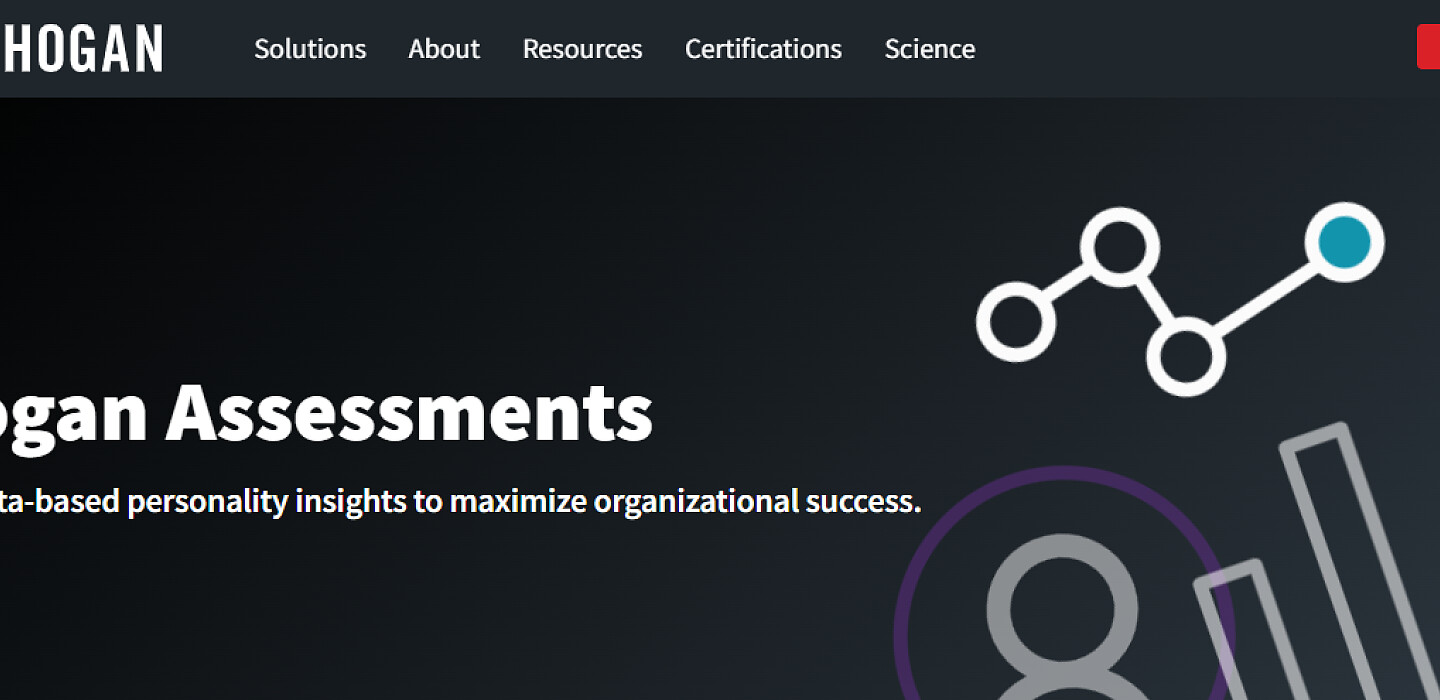Screen dimensions: 1440x700
Task: Click the "Assessments" headline text
Action: 409,412
